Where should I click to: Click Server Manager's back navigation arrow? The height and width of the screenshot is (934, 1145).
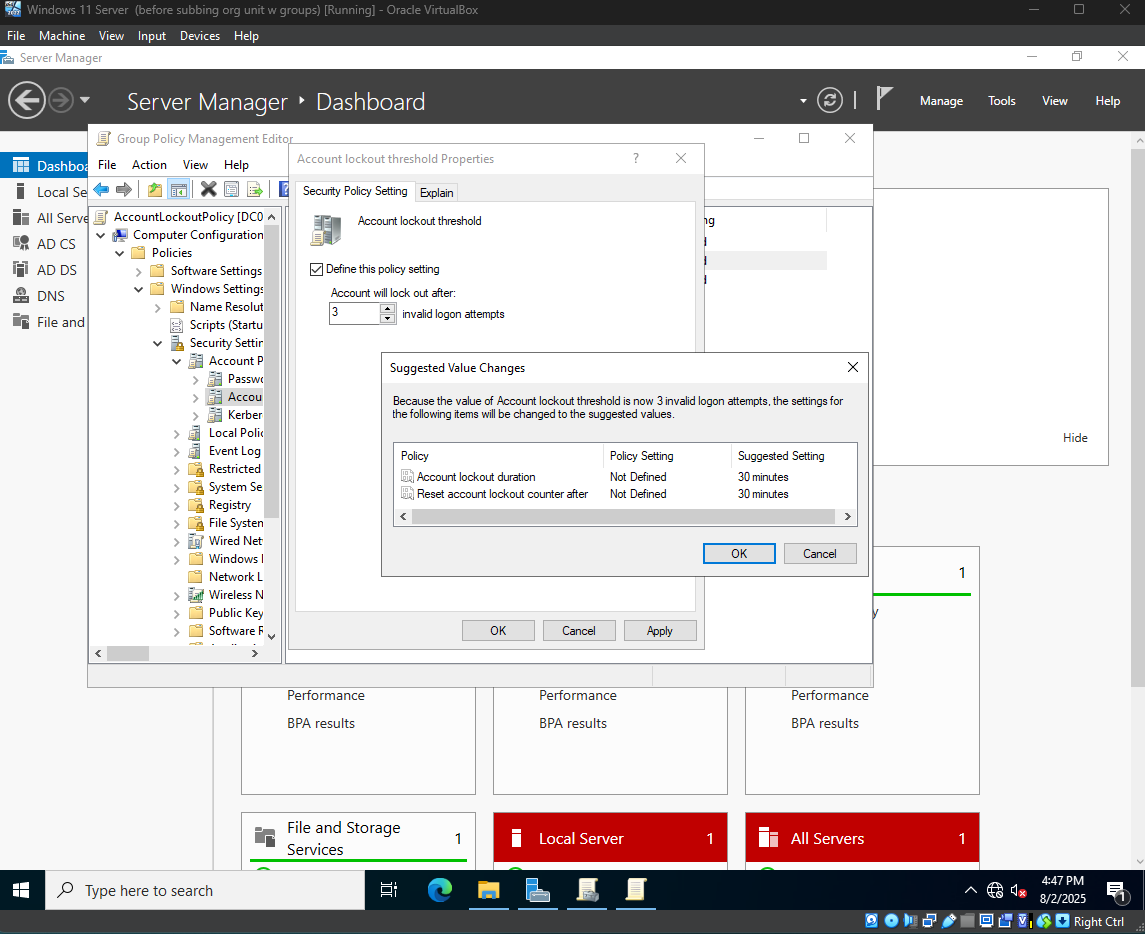click(27, 100)
